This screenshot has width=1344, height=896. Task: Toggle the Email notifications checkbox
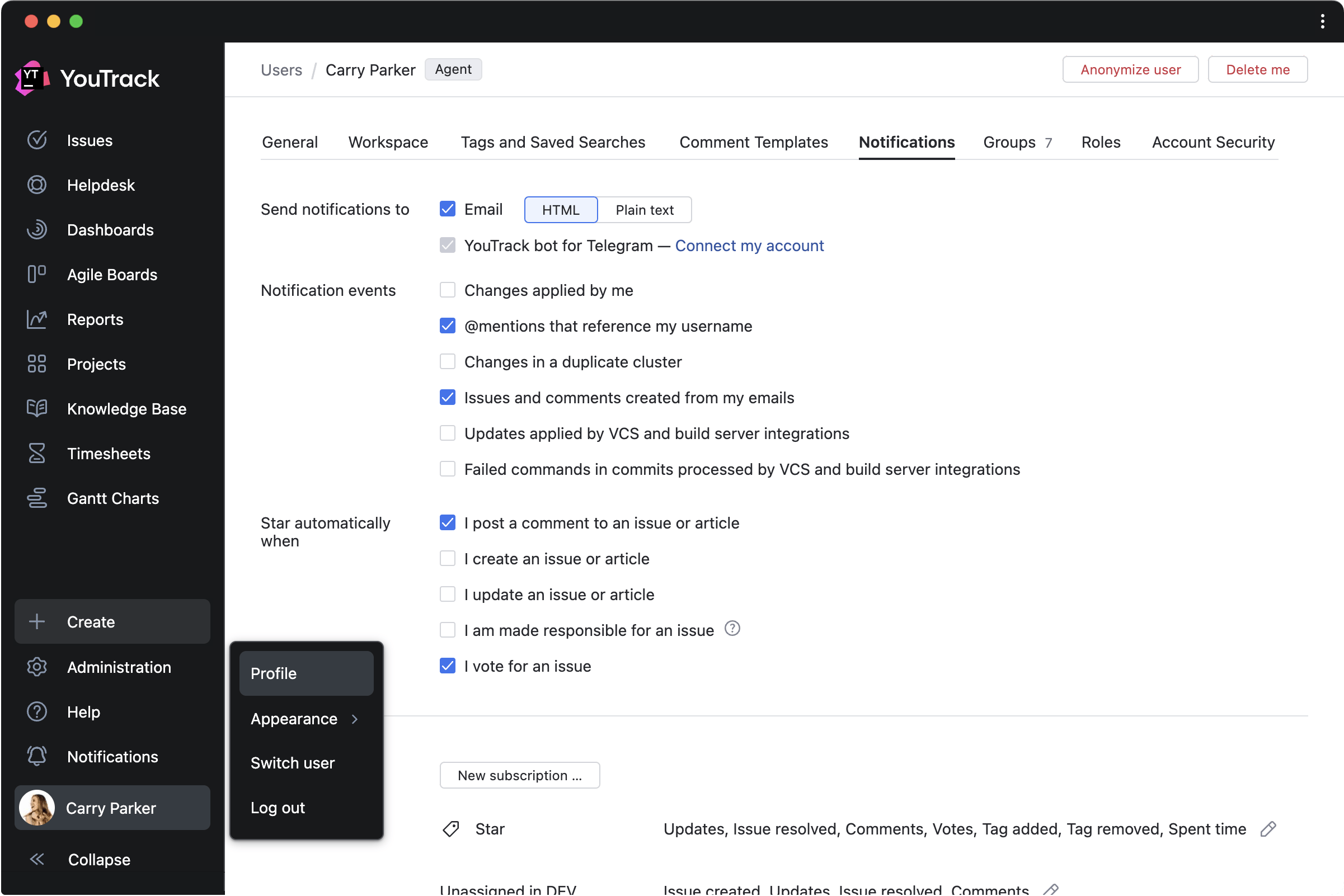447,209
